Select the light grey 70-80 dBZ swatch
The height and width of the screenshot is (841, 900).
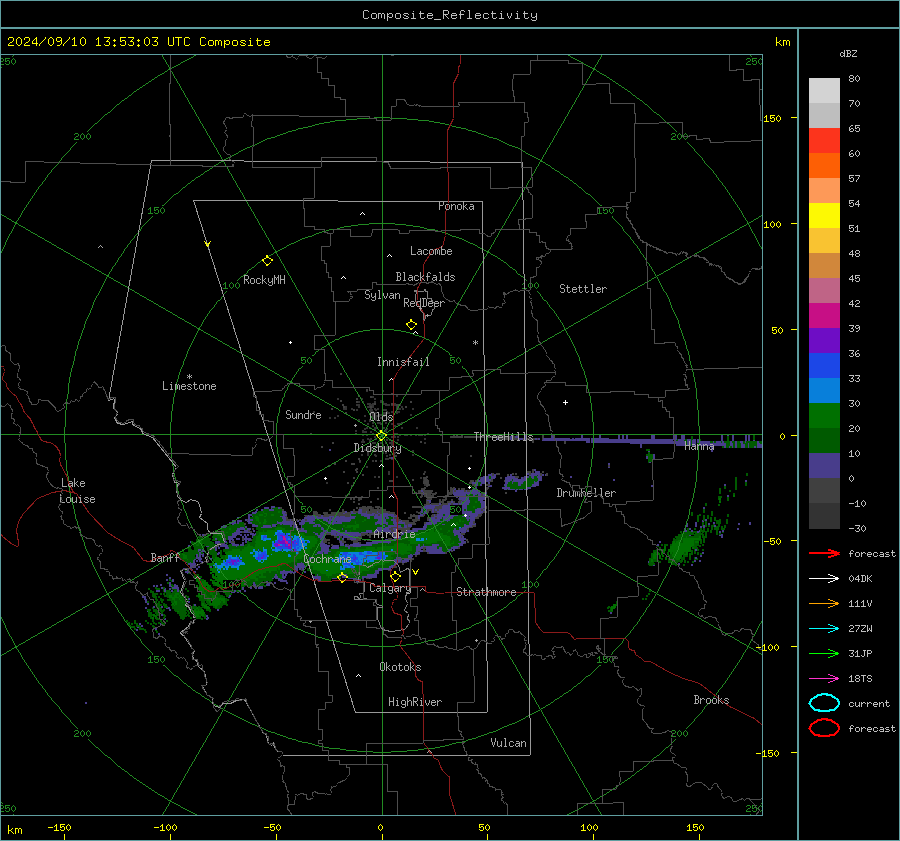click(x=824, y=90)
